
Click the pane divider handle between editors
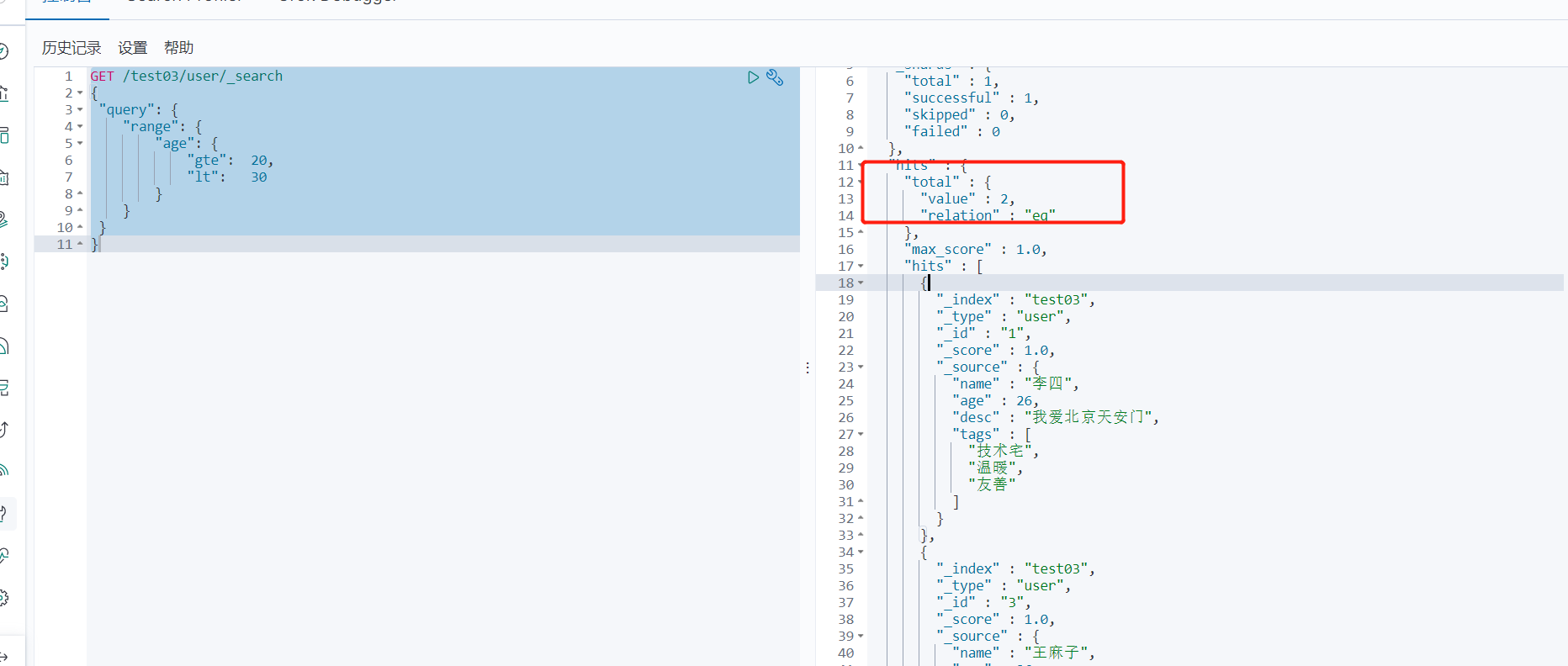coord(808,367)
